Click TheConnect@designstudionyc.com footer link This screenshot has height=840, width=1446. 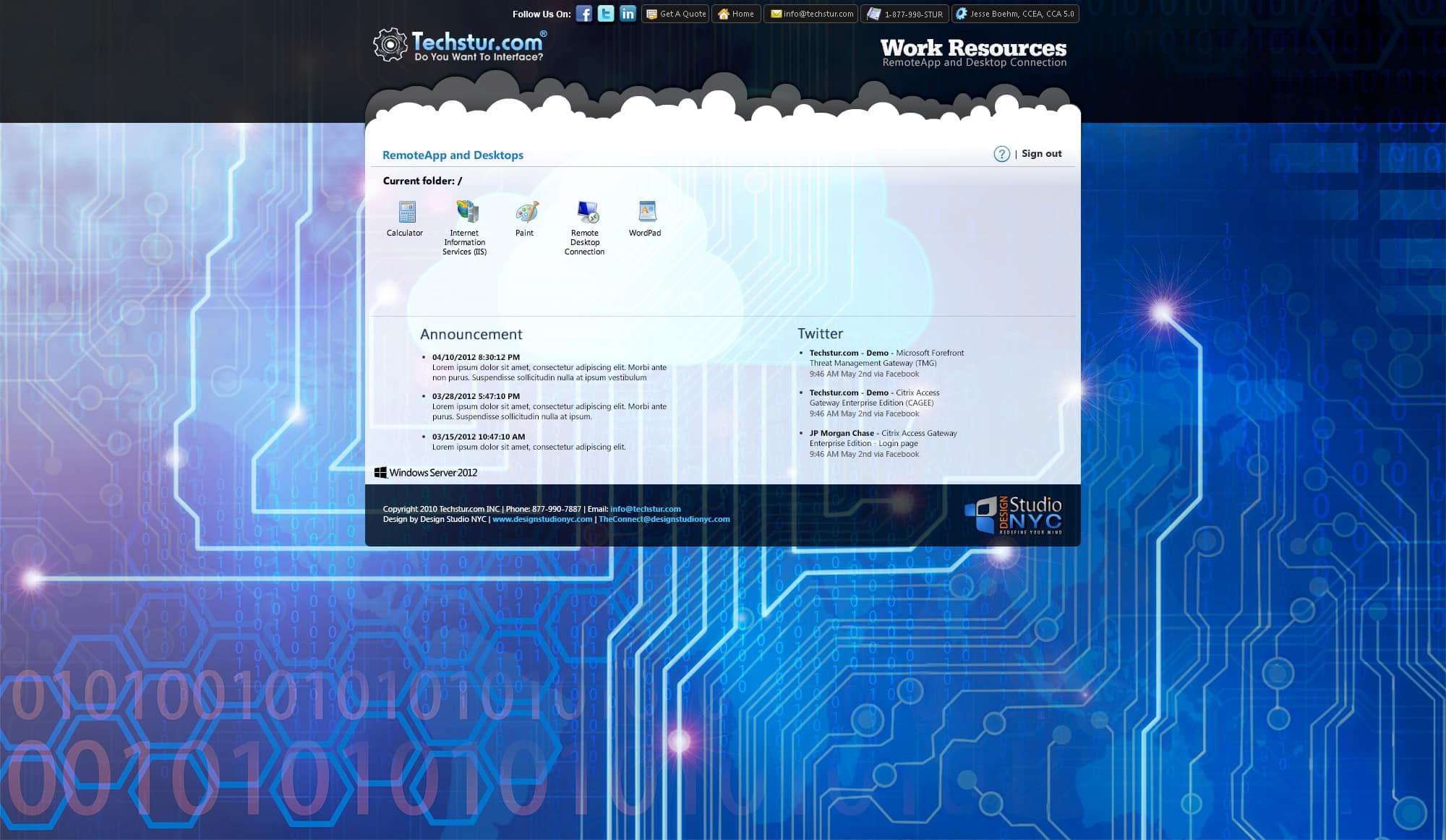[x=664, y=519]
